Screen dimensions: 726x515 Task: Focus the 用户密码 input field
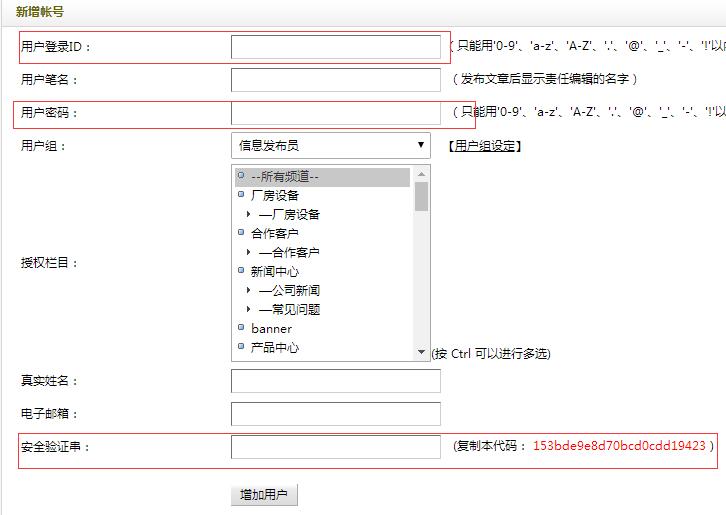336,113
